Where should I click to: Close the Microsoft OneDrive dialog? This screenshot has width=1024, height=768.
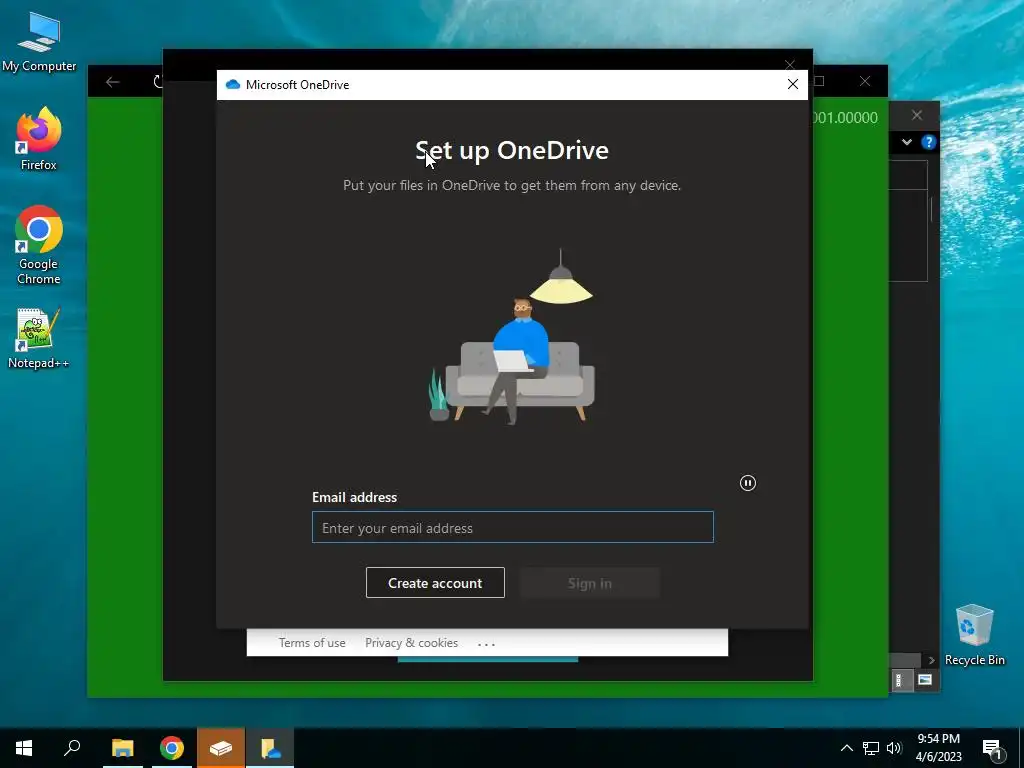coord(793,84)
